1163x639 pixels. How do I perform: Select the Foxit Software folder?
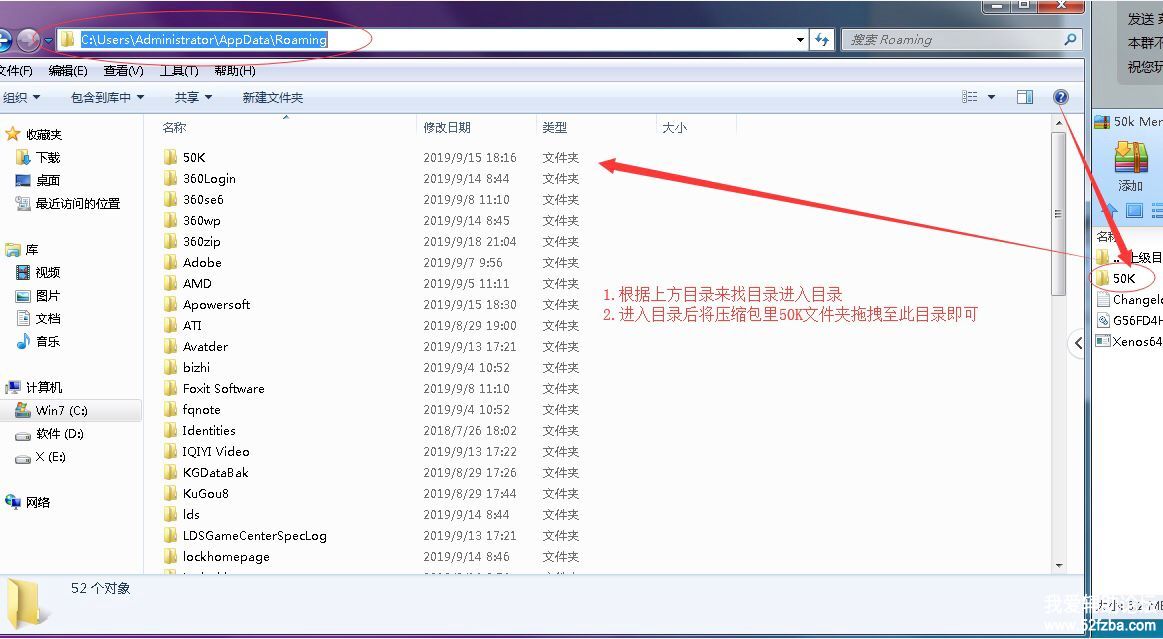[x=223, y=388]
